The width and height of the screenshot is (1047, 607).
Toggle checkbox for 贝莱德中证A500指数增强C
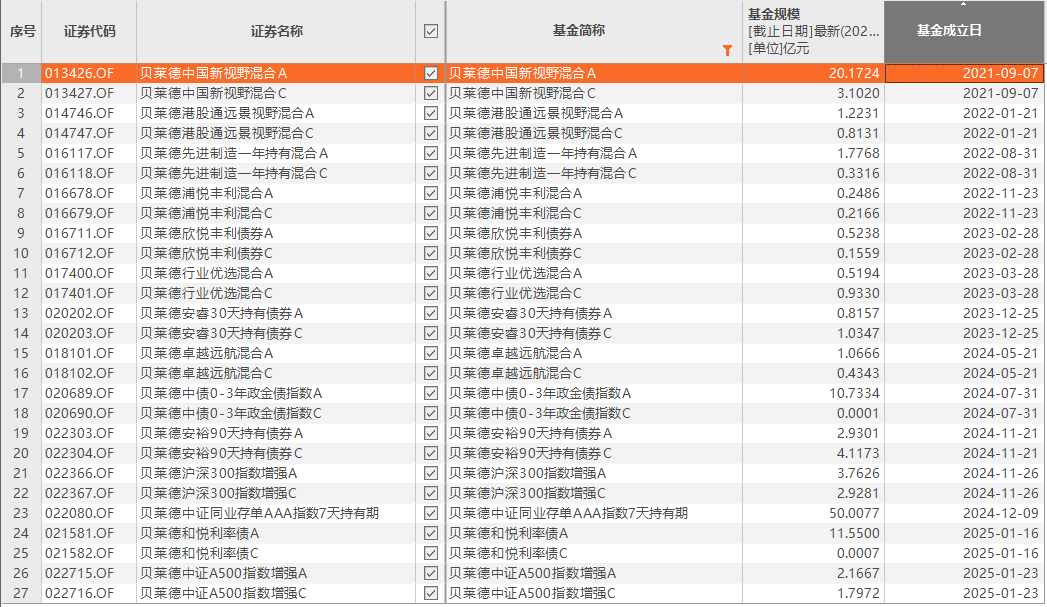click(431, 593)
